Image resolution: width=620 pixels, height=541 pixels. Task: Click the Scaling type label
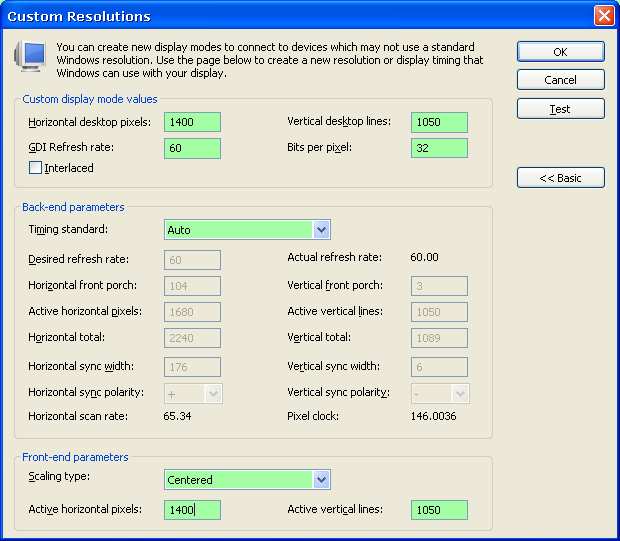click(x=59, y=477)
